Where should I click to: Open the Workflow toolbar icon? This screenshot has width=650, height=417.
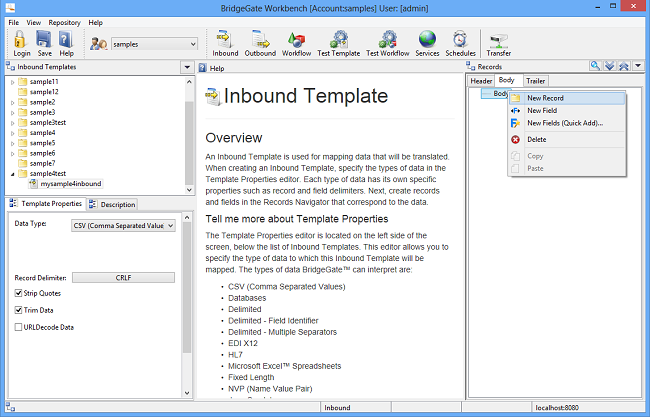coord(296,40)
